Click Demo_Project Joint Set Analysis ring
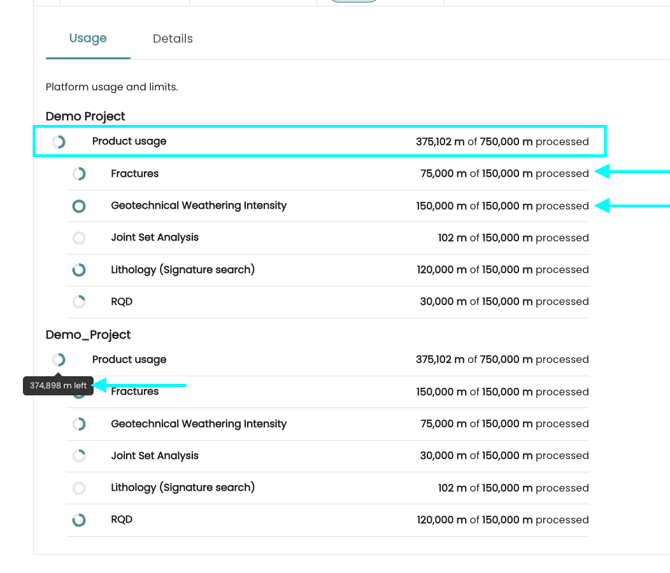 point(79,456)
